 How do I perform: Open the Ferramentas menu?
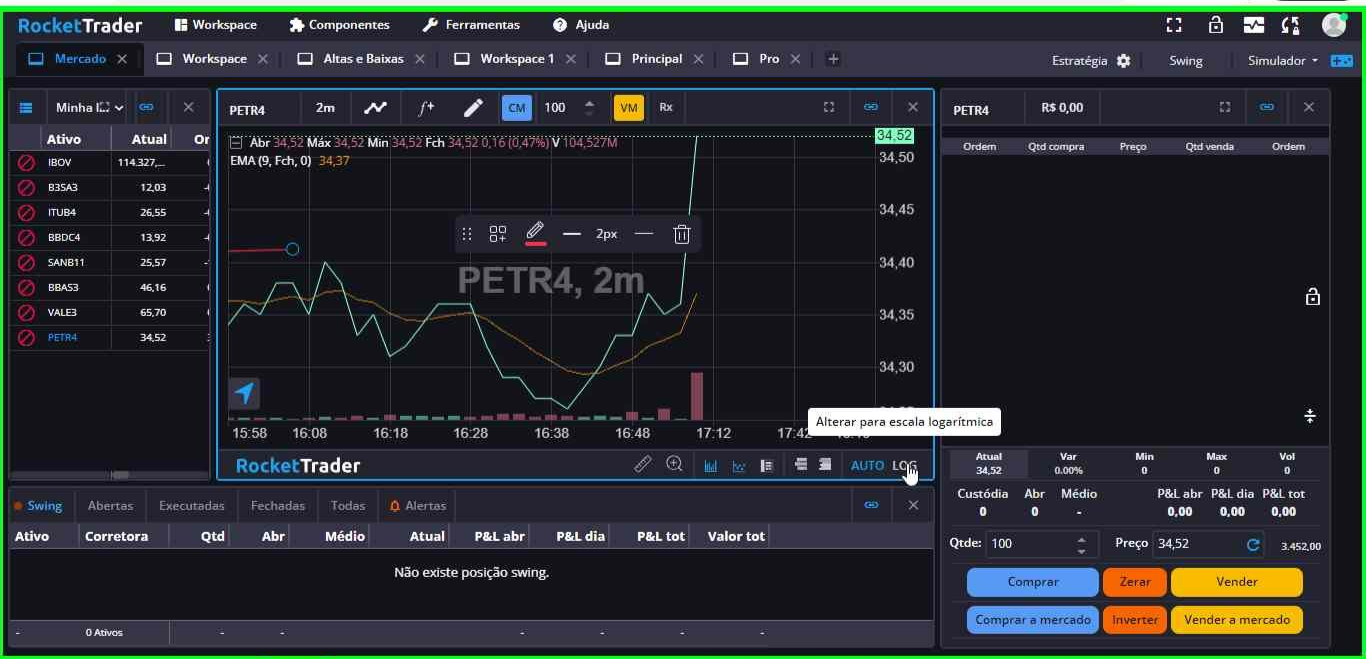click(471, 25)
